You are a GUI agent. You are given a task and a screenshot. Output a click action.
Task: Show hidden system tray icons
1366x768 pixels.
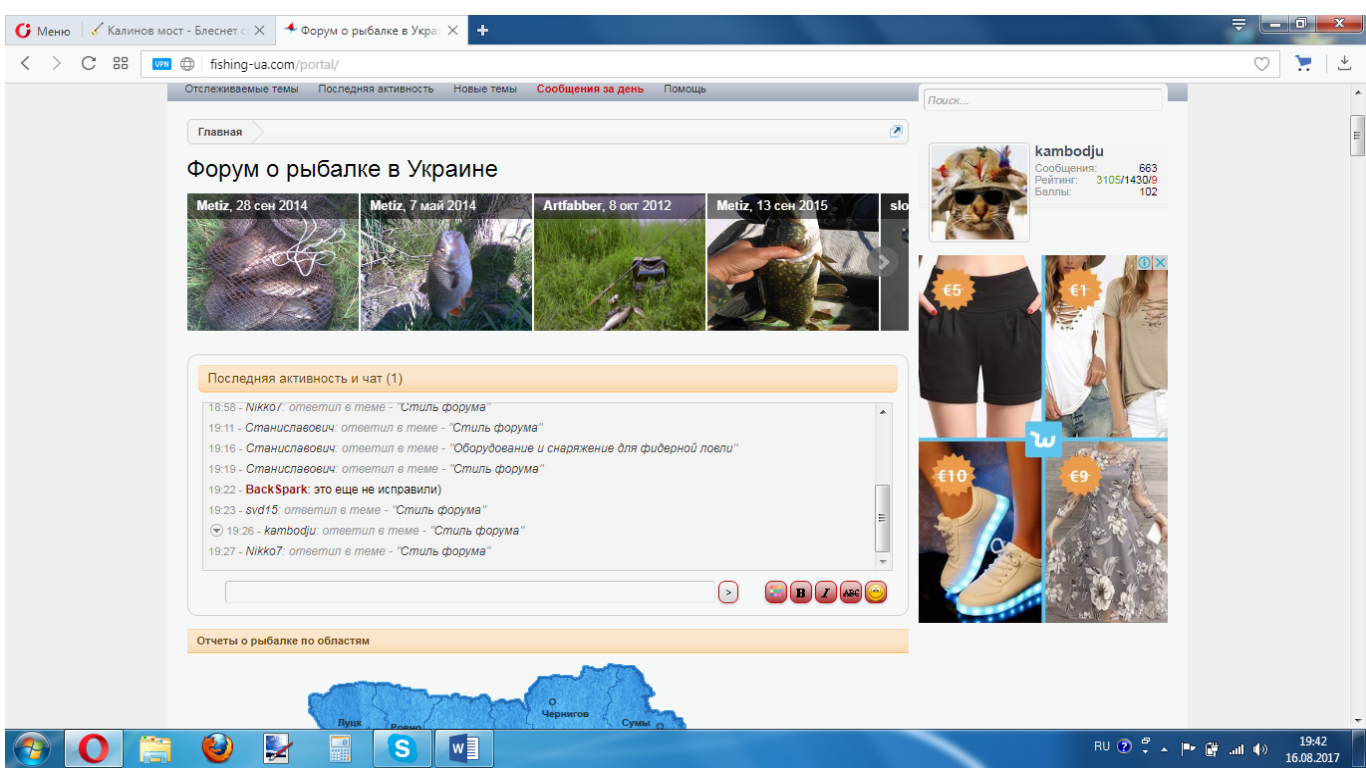point(1165,748)
